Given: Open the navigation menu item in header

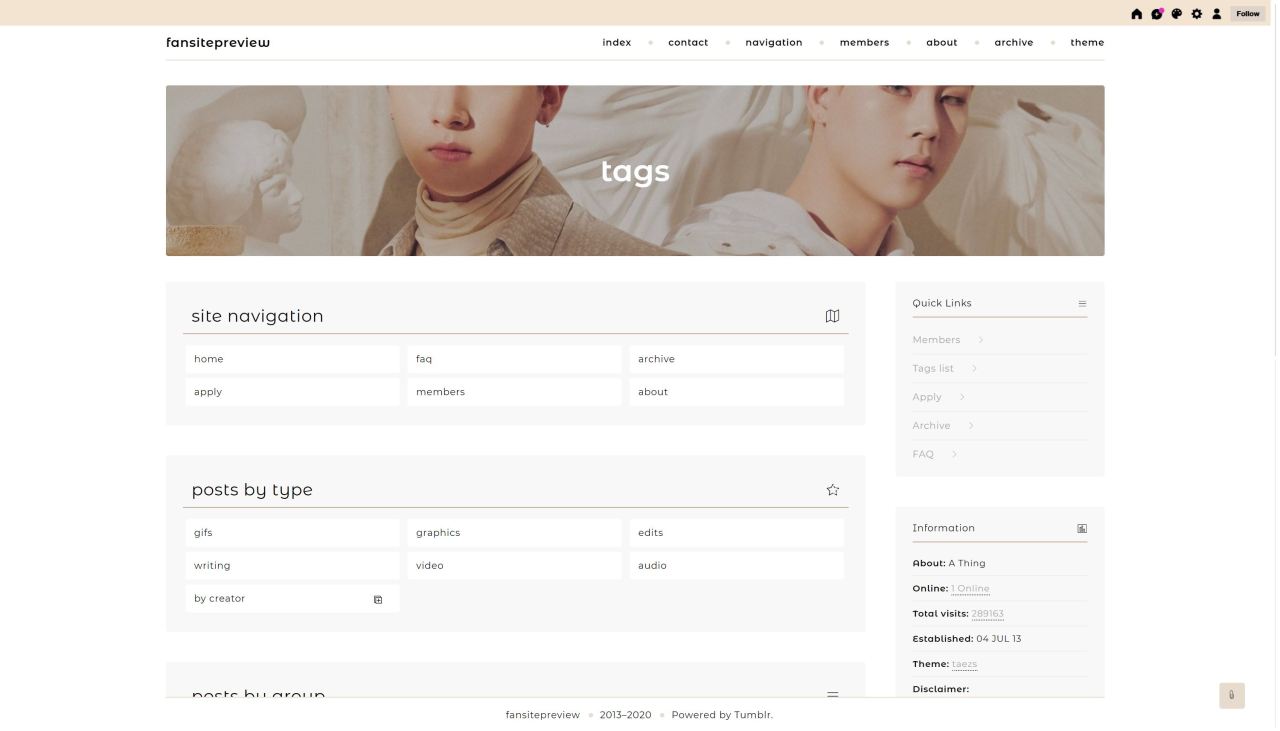Looking at the screenshot, I should (x=773, y=43).
